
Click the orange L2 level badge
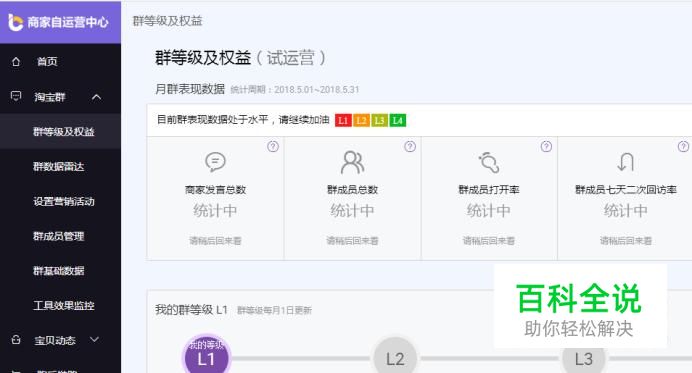click(361, 120)
